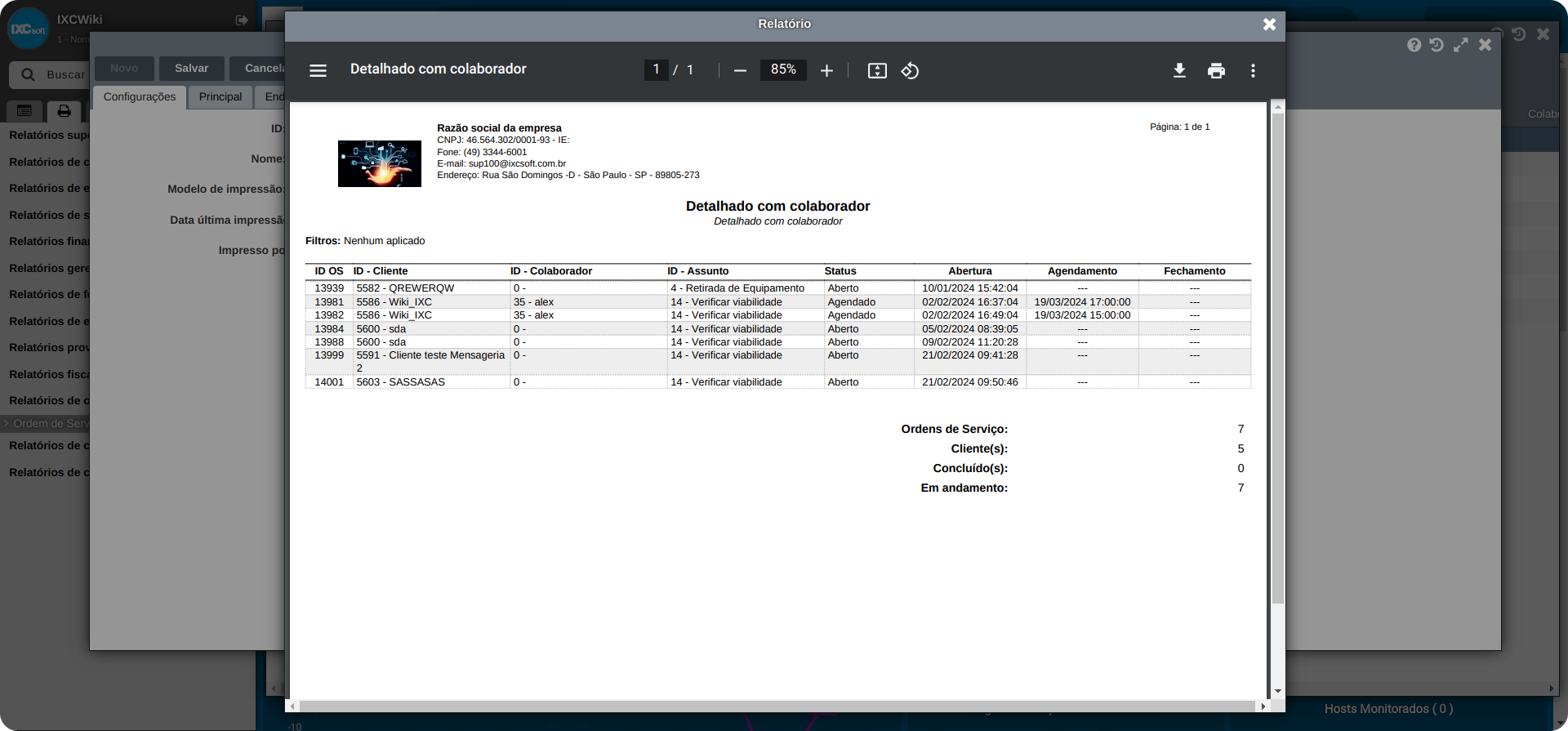Click the Novo button
The width and height of the screenshot is (1568, 731).
click(x=124, y=69)
